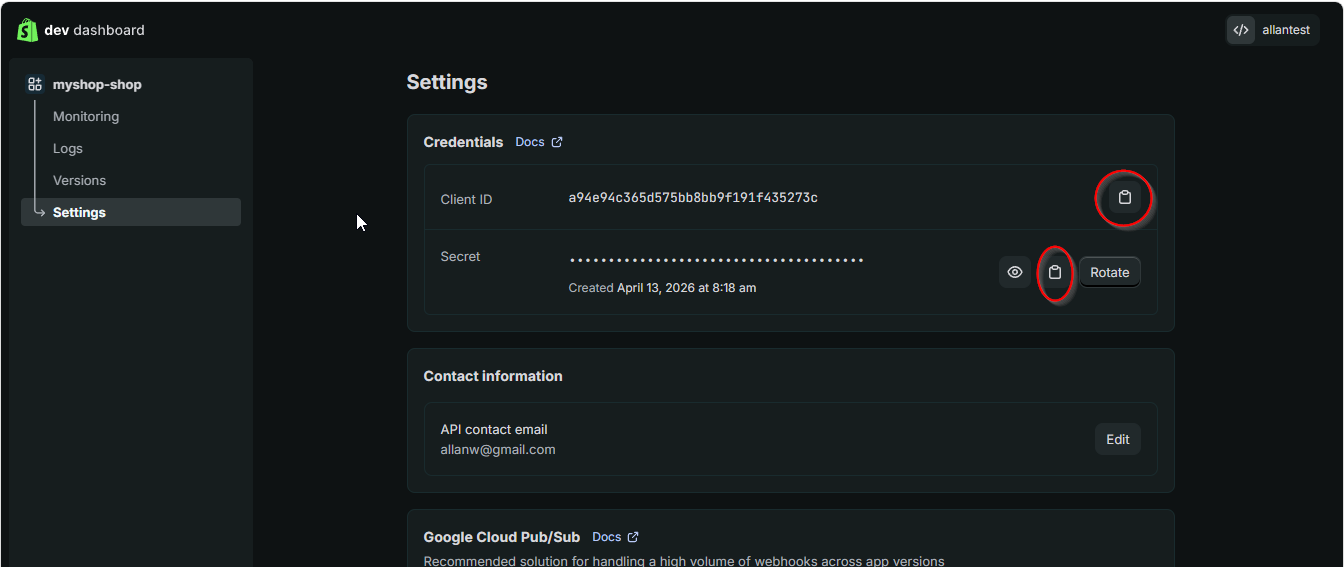The image size is (1344, 567).
Task: Edit the API contact email
Action: point(1118,439)
